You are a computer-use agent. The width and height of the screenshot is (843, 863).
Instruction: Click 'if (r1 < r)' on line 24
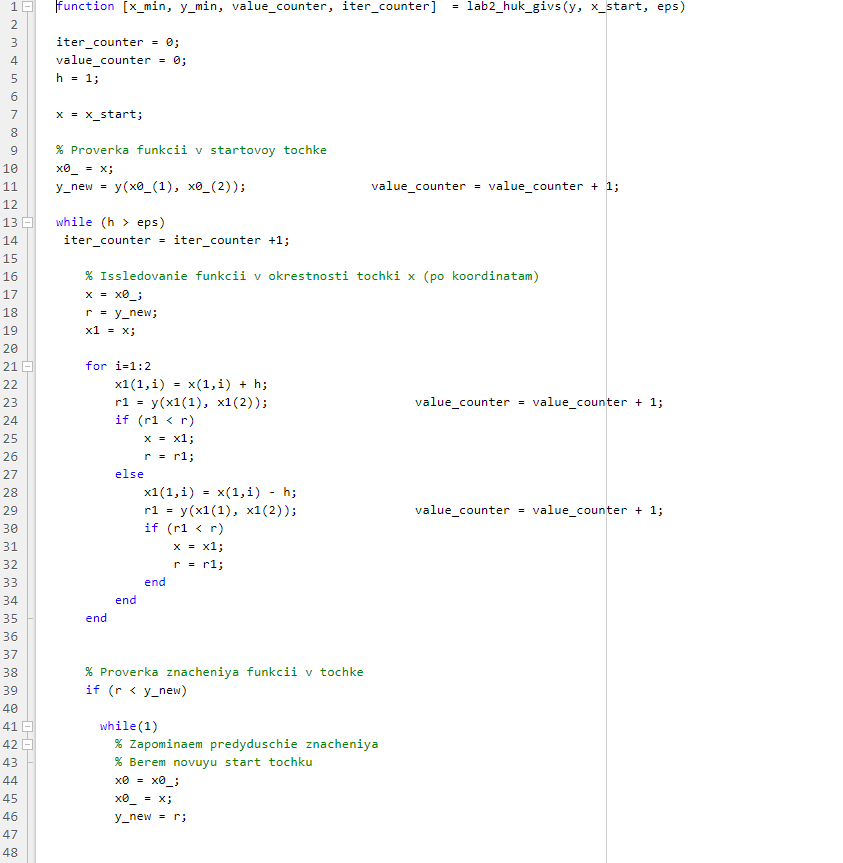click(x=155, y=420)
